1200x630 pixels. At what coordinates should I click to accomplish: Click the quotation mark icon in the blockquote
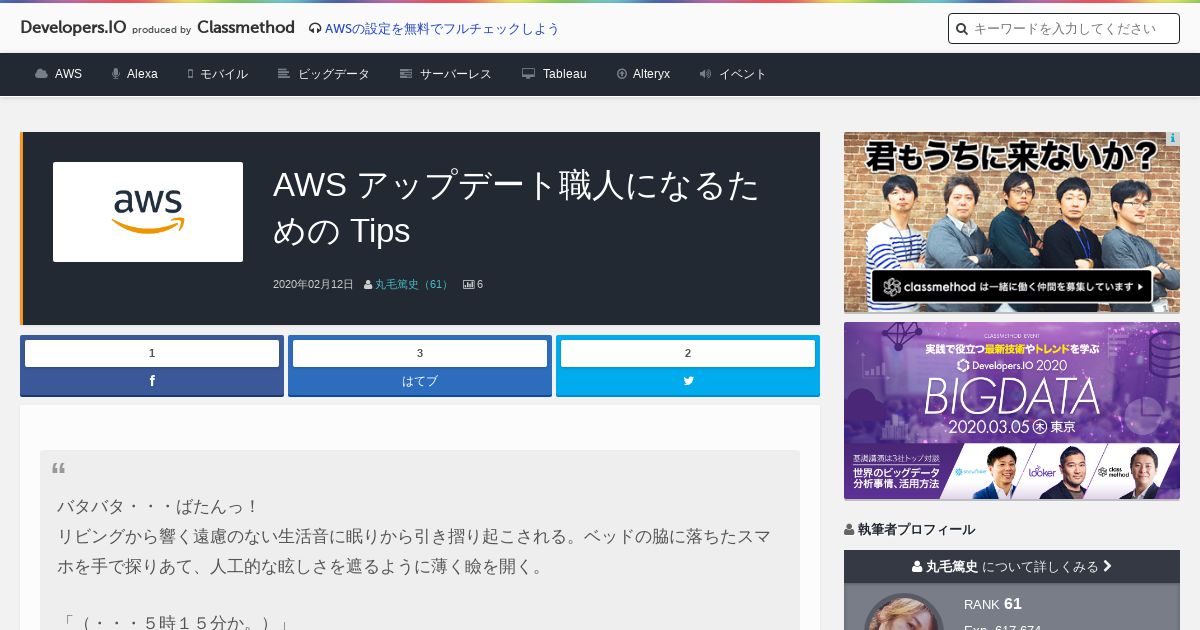point(59,468)
